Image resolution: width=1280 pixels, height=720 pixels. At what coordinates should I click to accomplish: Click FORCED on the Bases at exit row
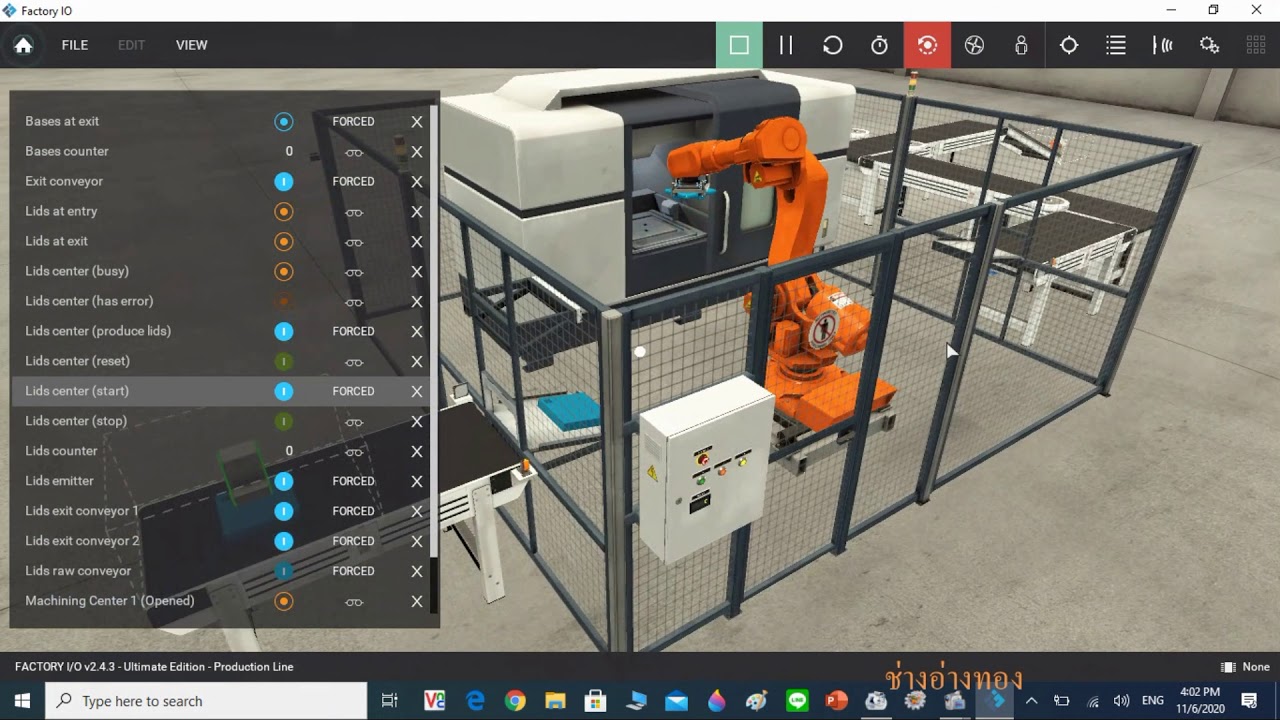(353, 121)
